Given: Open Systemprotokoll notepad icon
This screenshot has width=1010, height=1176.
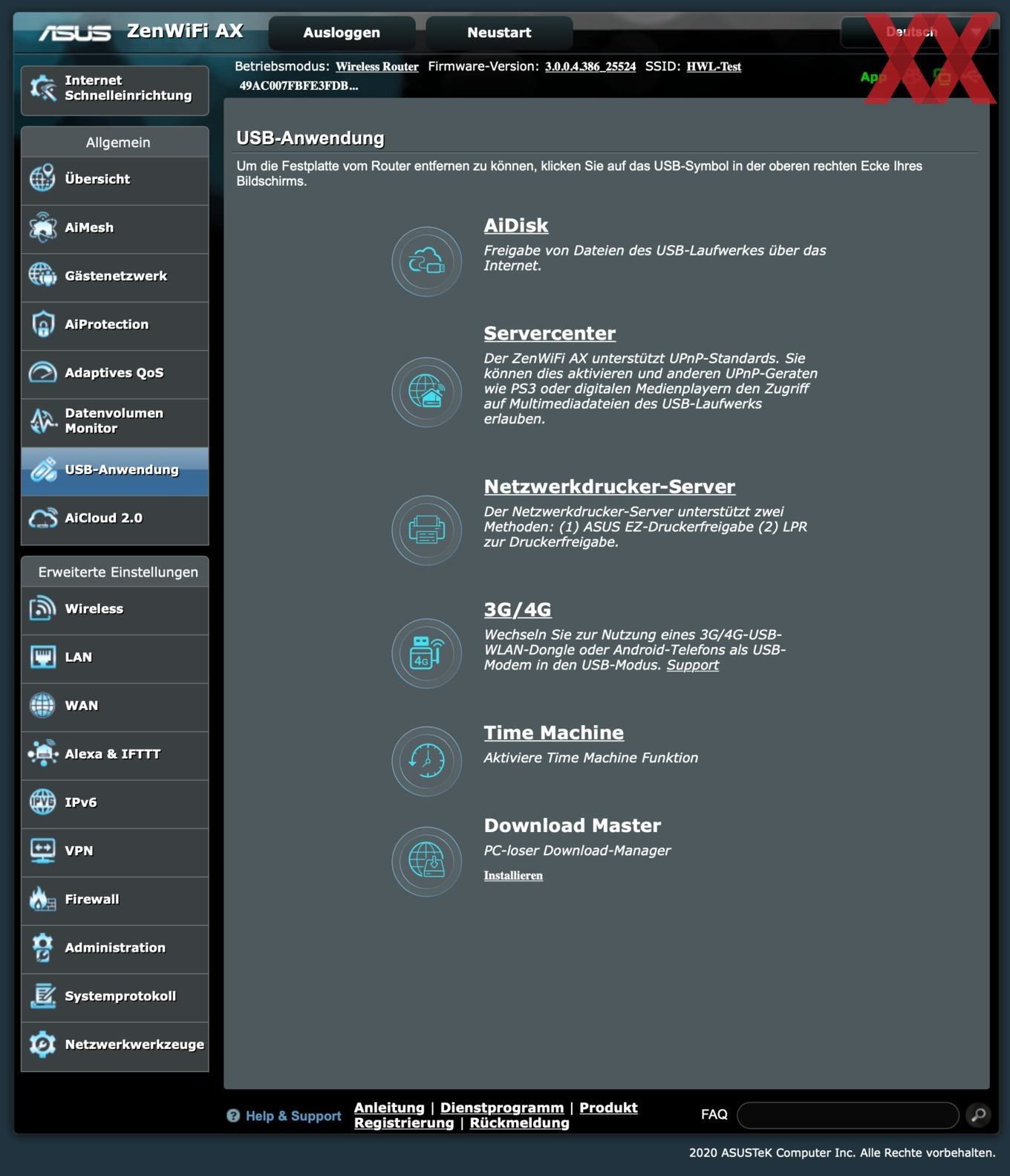Looking at the screenshot, I should [42, 995].
